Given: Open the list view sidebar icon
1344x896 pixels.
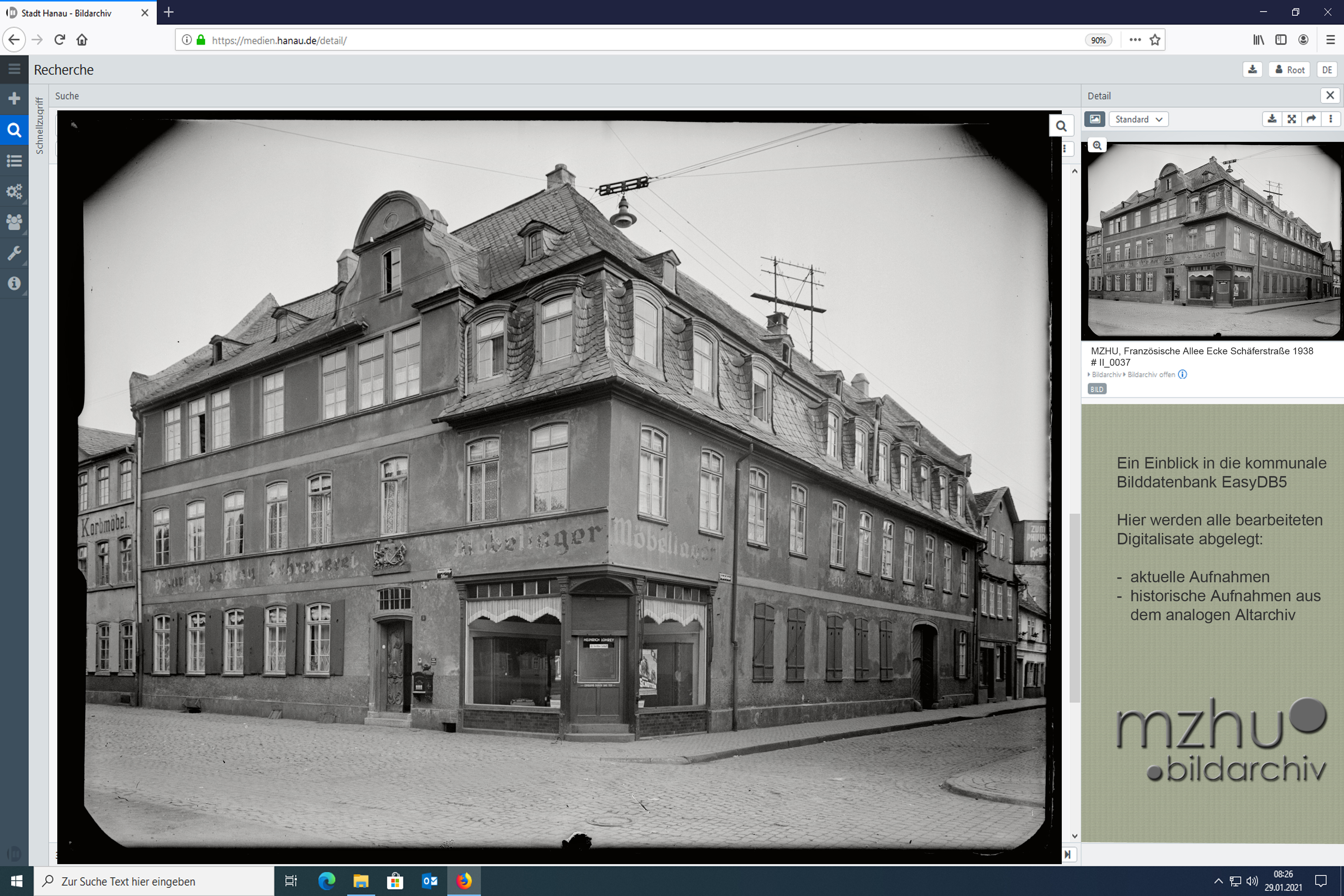Looking at the screenshot, I should pos(14,160).
